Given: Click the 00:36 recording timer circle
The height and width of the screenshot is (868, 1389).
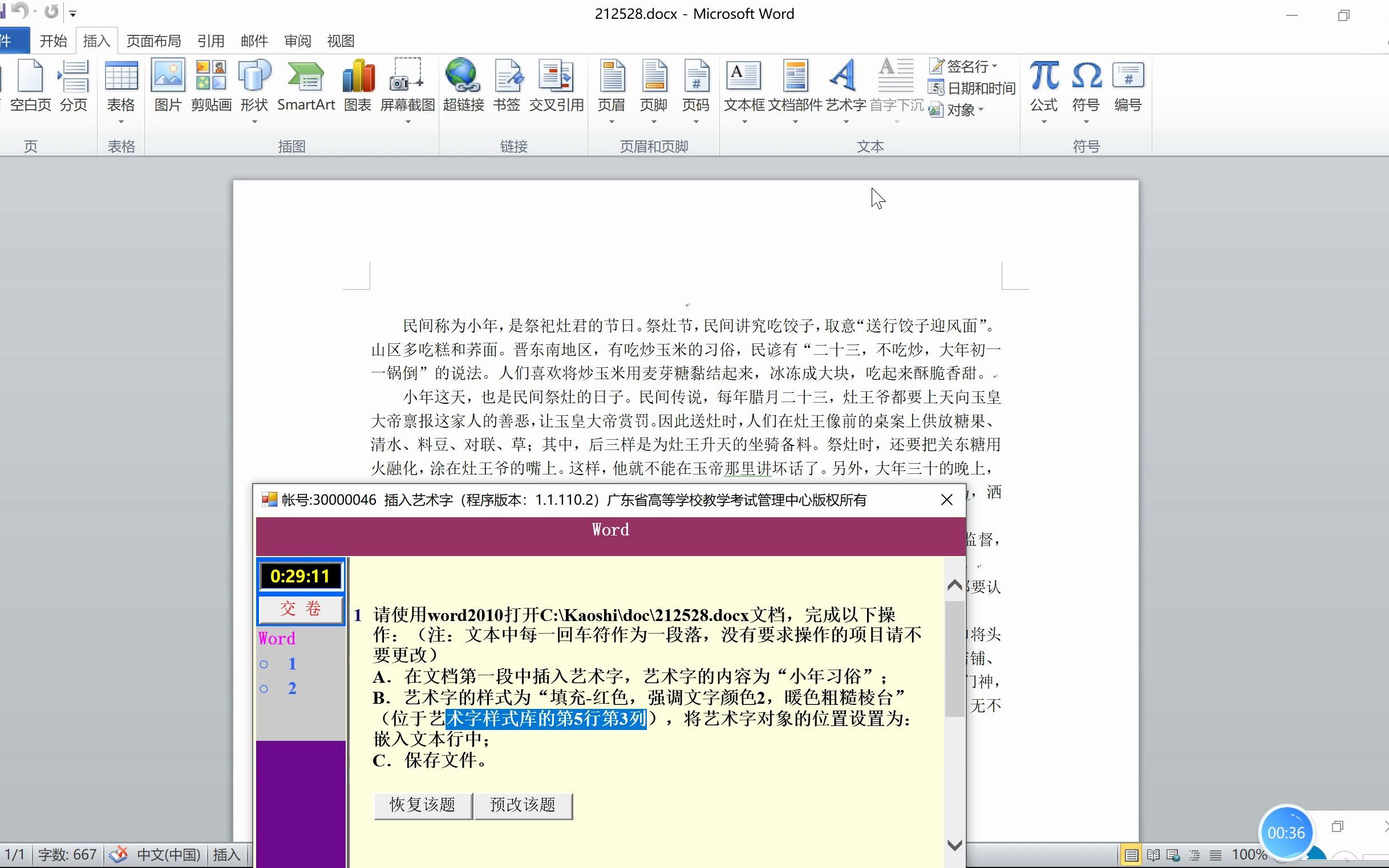Looking at the screenshot, I should coord(1286,833).
